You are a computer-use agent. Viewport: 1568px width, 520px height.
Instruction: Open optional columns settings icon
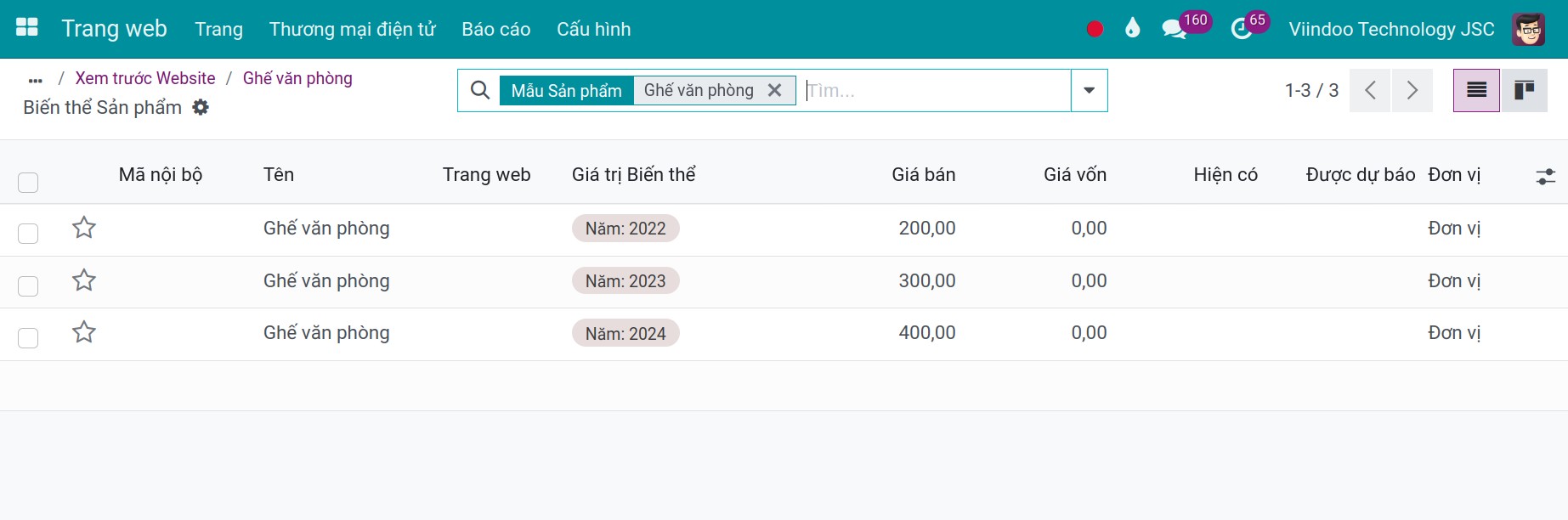1546,176
